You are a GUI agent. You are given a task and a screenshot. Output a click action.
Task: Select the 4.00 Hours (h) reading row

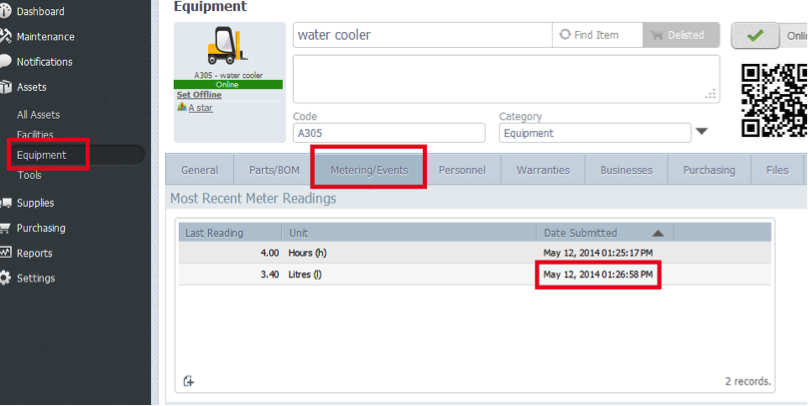[x=475, y=253]
